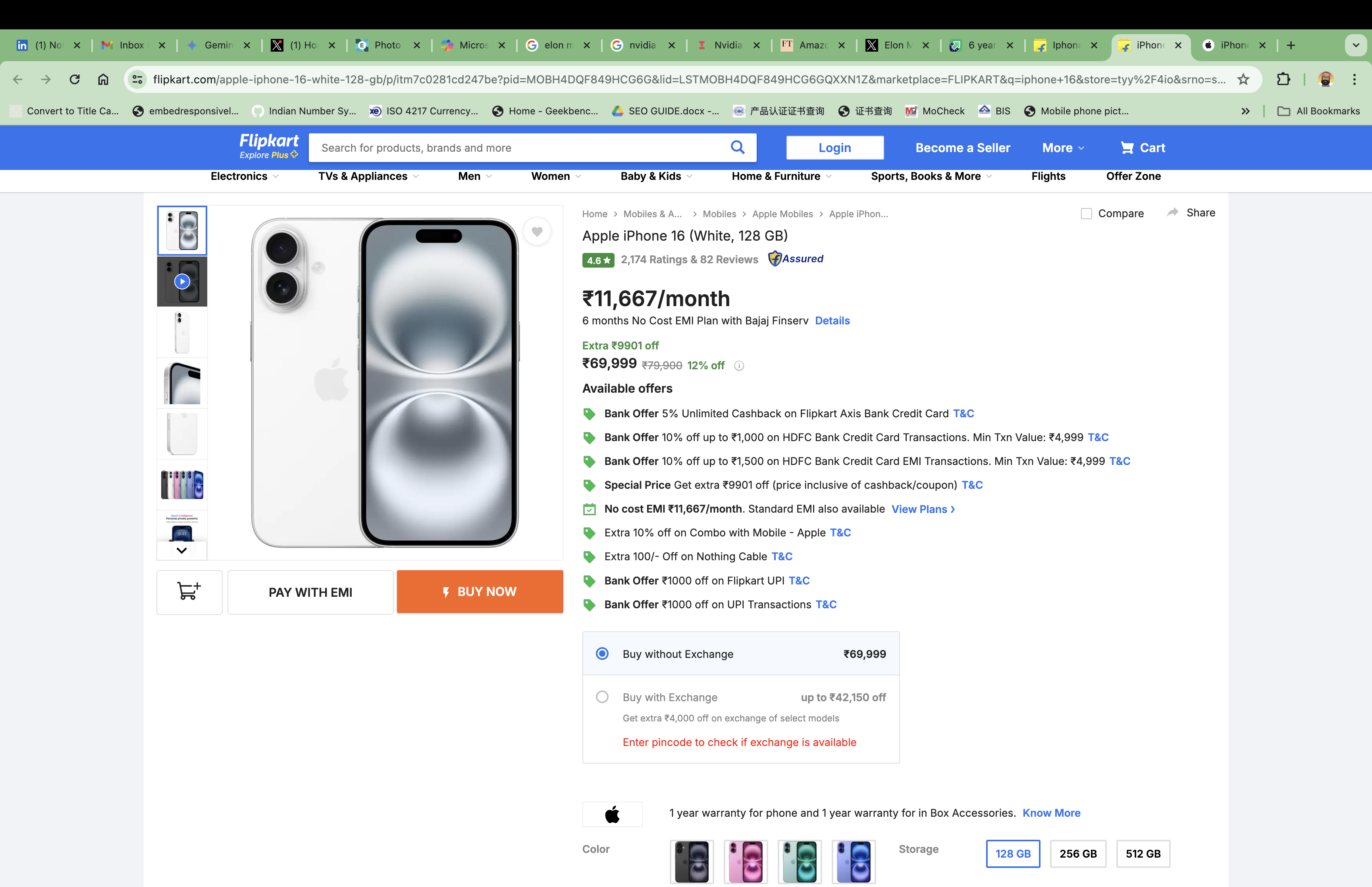Select Buy without Exchange option

pos(602,654)
